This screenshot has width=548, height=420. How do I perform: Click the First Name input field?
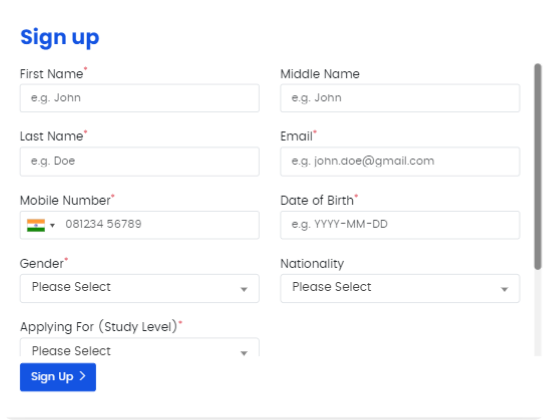click(x=139, y=98)
